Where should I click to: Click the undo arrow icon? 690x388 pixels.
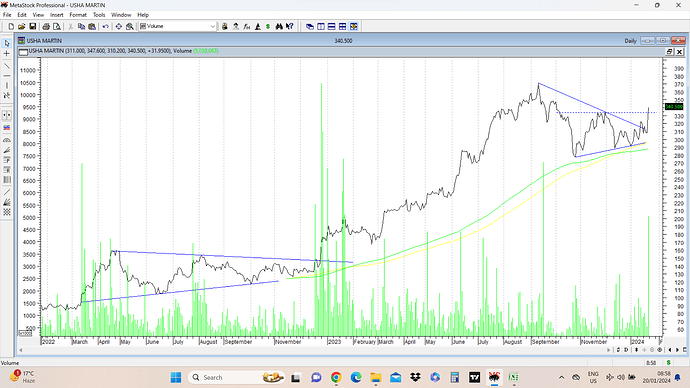106,26
